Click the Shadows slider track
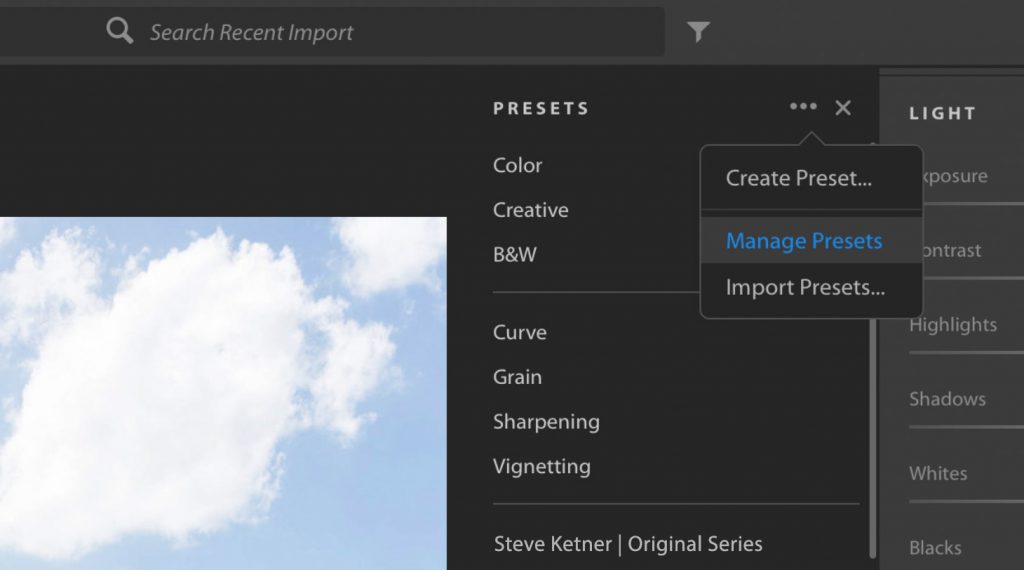Screen dimensions: 1024x570 pos(966,427)
